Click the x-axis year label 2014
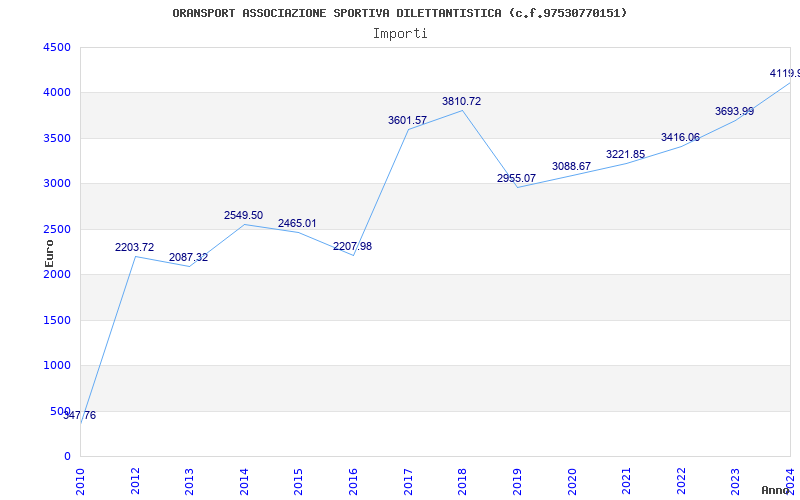Screen dimensions: 800x500 (x=244, y=481)
